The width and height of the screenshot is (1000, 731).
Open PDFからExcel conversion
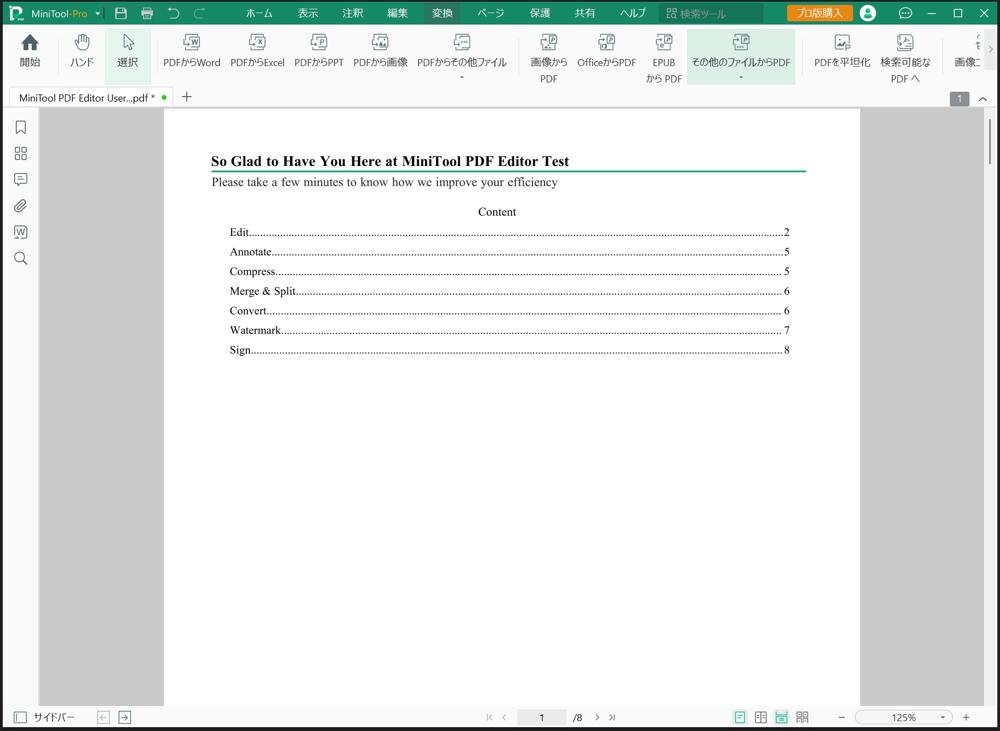pyautogui.click(x=257, y=52)
